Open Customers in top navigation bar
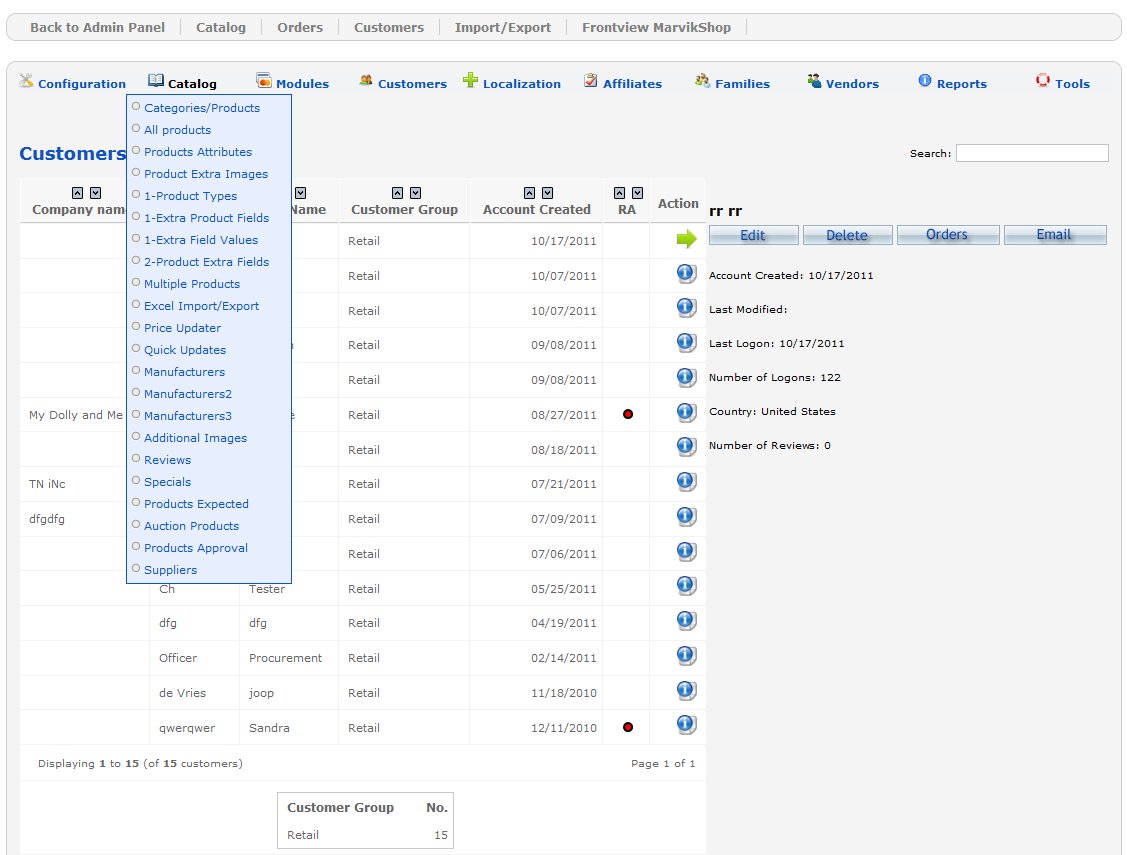This screenshot has width=1127, height=855. tap(389, 27)
